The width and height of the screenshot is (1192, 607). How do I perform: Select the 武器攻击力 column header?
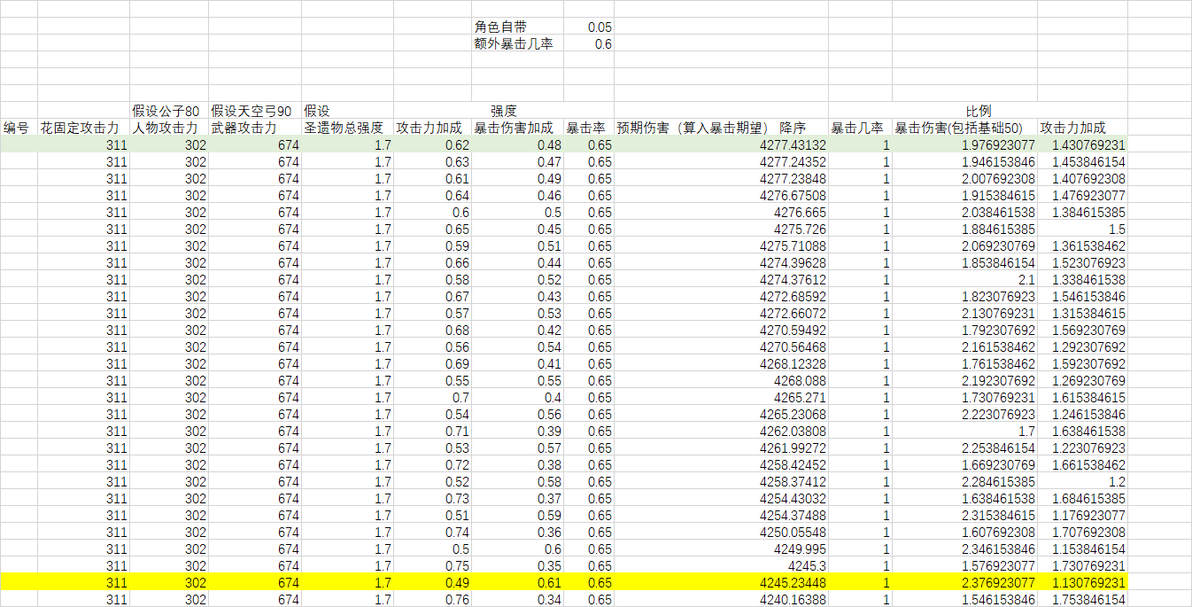coord(255,127)
